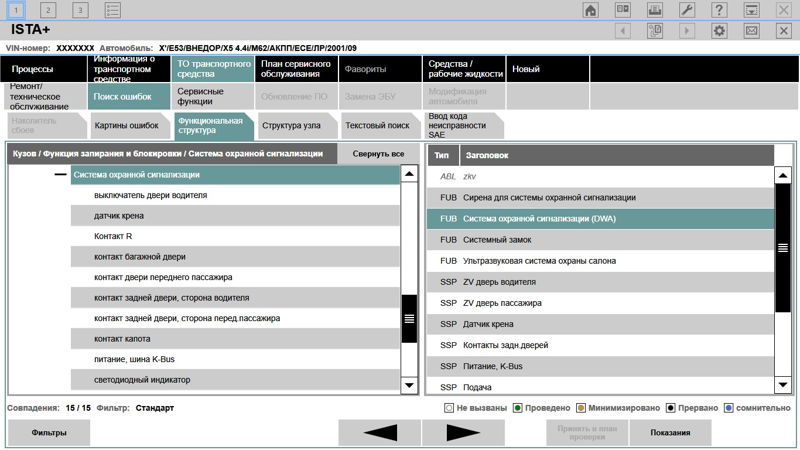Open help via question mark icon
This screenshot has width=800, height=450.
pos(718,10)
